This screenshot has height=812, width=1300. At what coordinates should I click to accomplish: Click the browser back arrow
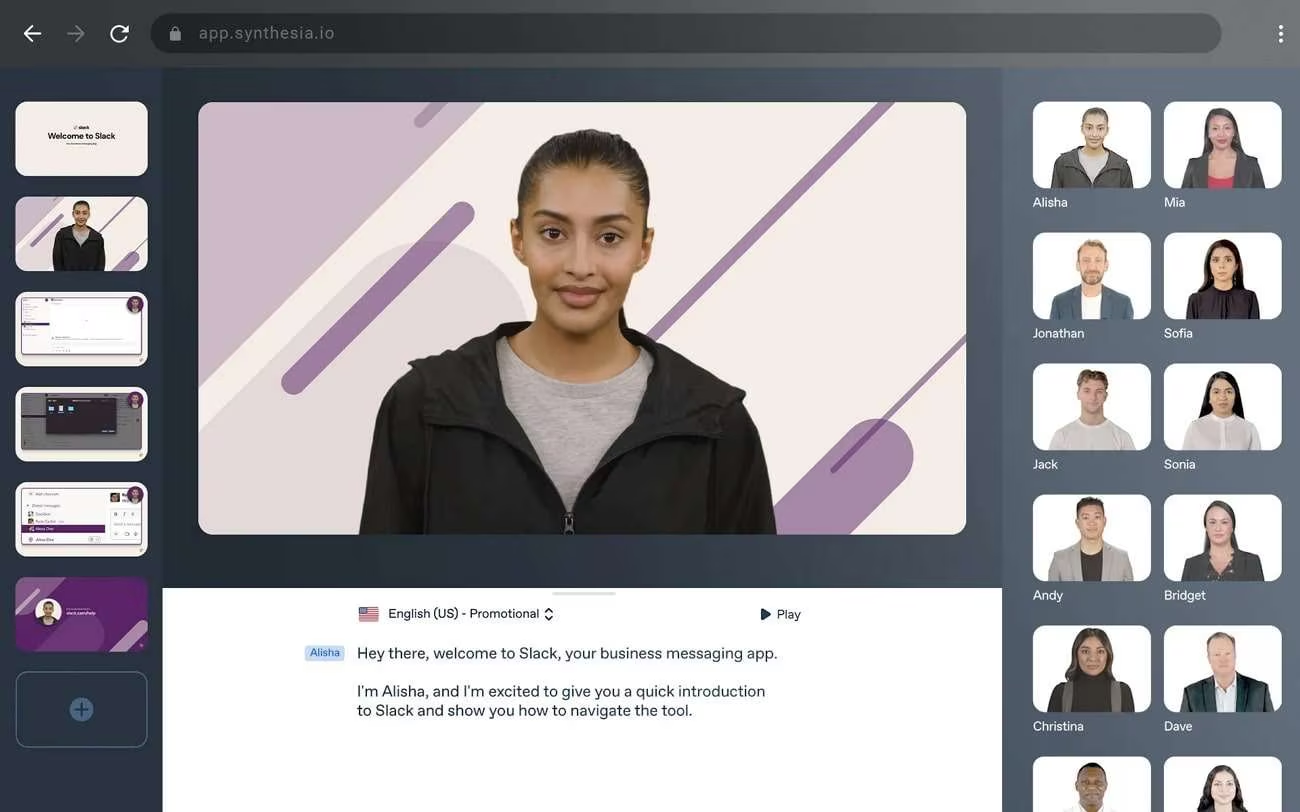32,34
